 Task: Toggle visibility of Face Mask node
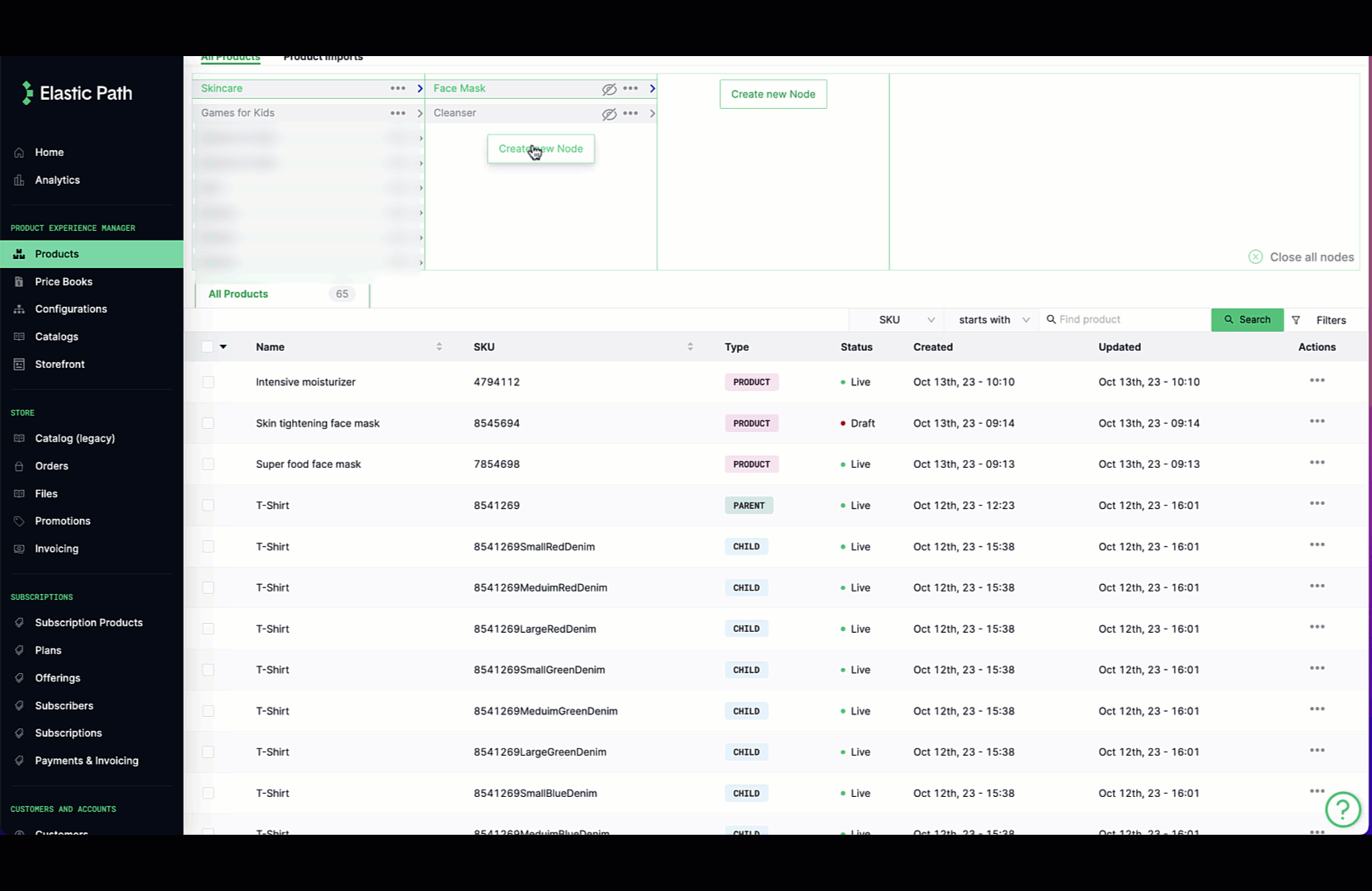pyautogui.click(x=609, y=89)
